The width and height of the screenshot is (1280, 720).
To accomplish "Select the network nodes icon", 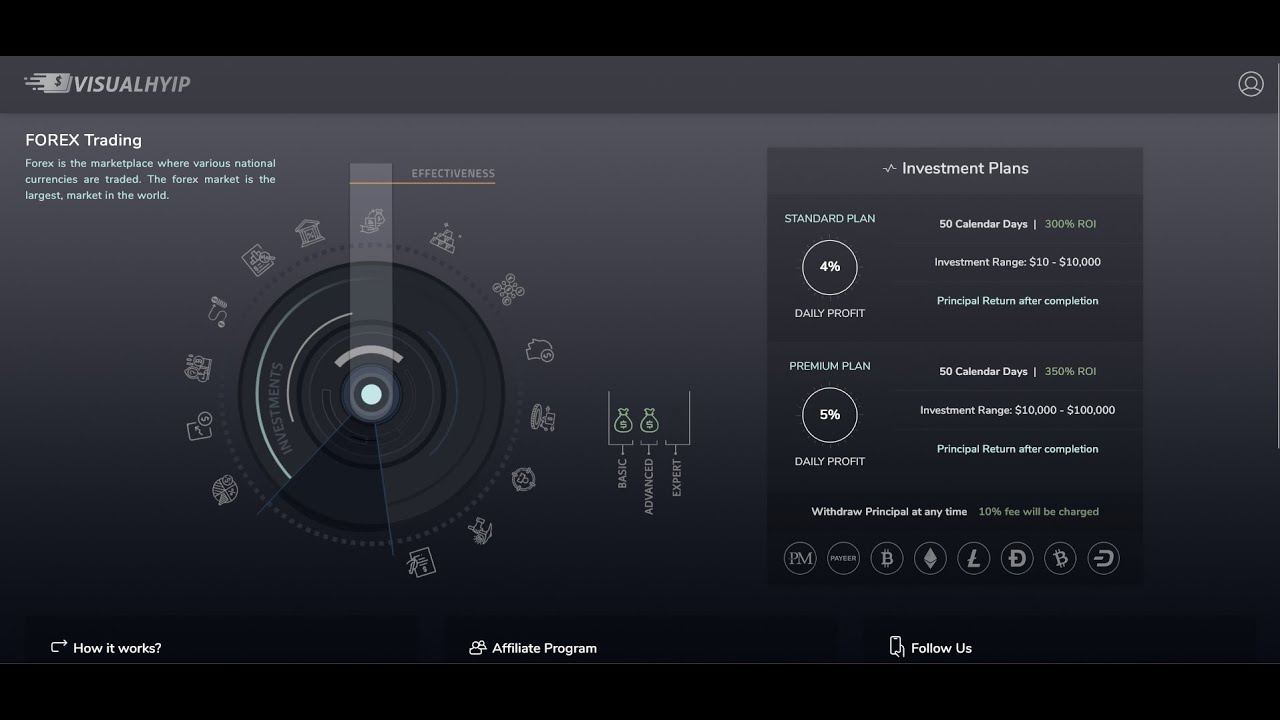I will click(x=508, y=290).
